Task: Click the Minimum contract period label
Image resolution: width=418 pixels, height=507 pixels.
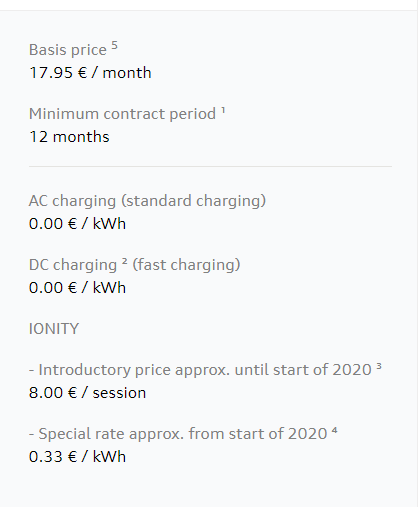Action: click(122, 114)
